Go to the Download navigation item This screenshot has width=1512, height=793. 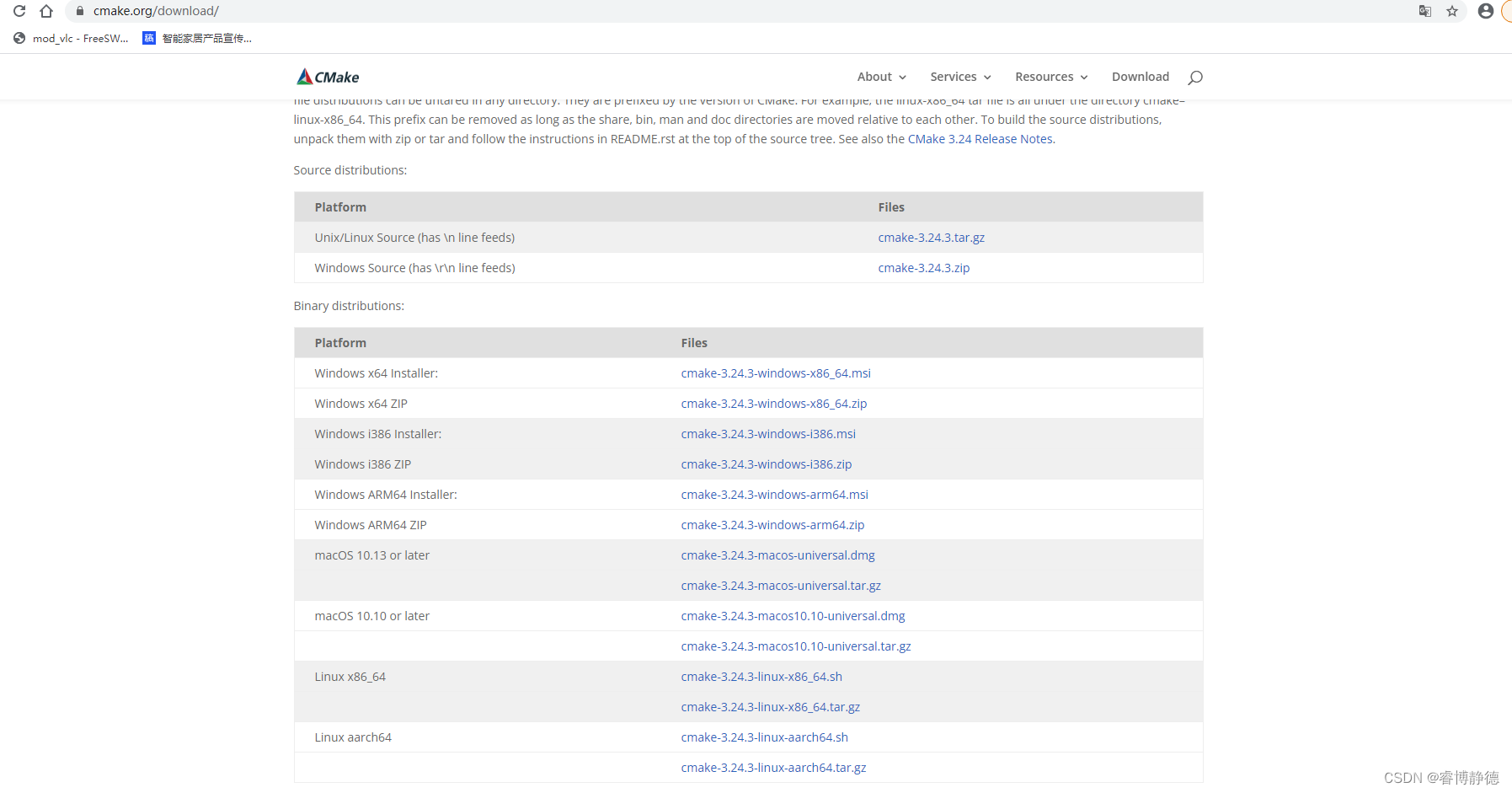pos(1141,77)
